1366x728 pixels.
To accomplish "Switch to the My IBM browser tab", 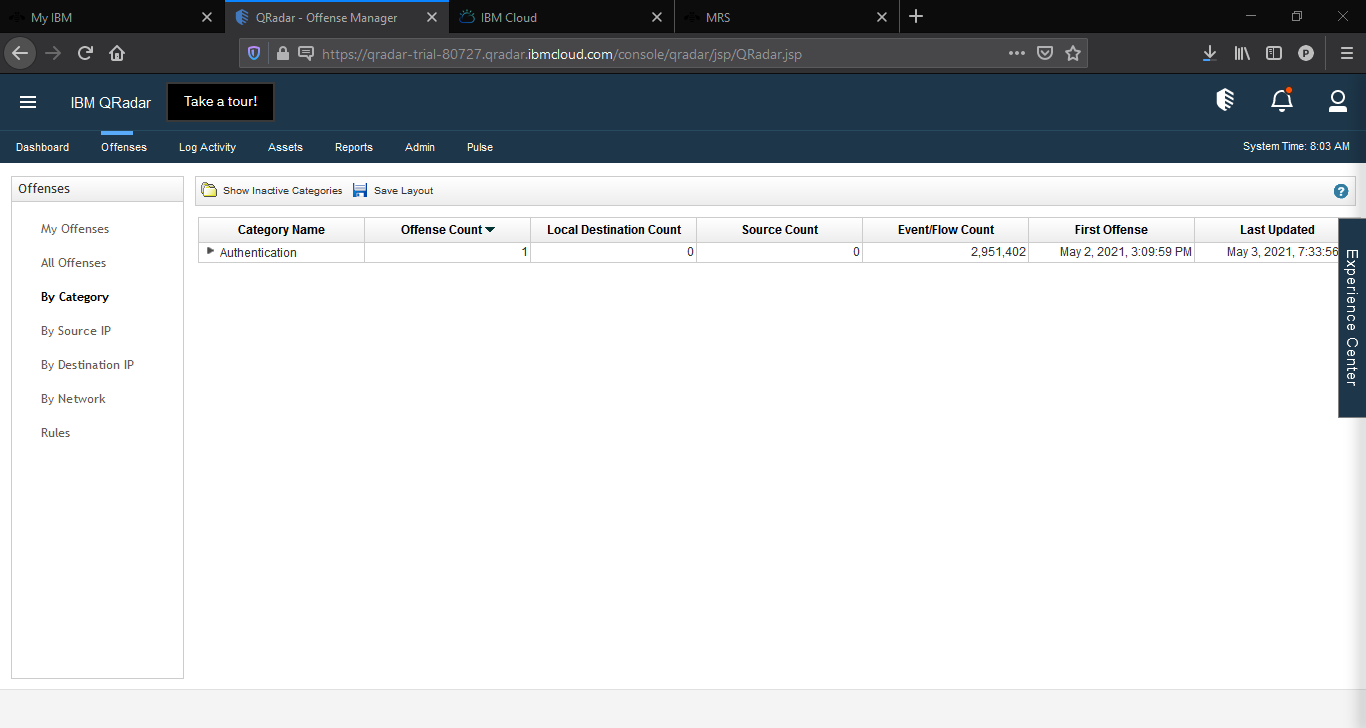I will pos(111,17).
